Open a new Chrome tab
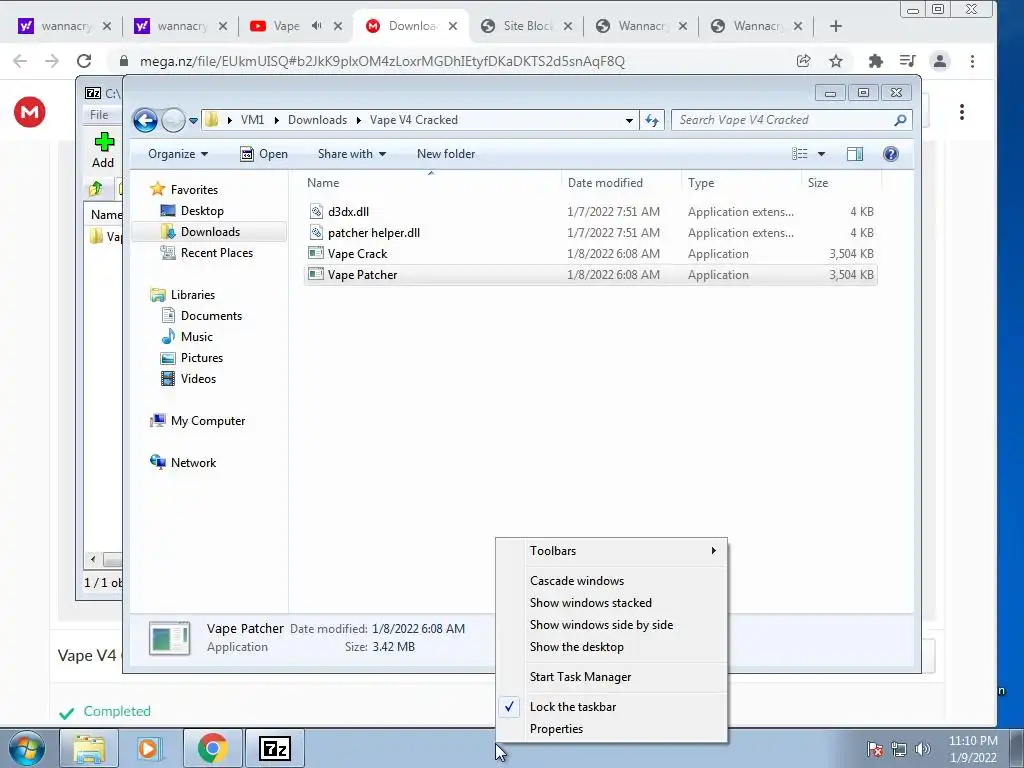The image size is (1024, 768). click(x=836, y=26)
